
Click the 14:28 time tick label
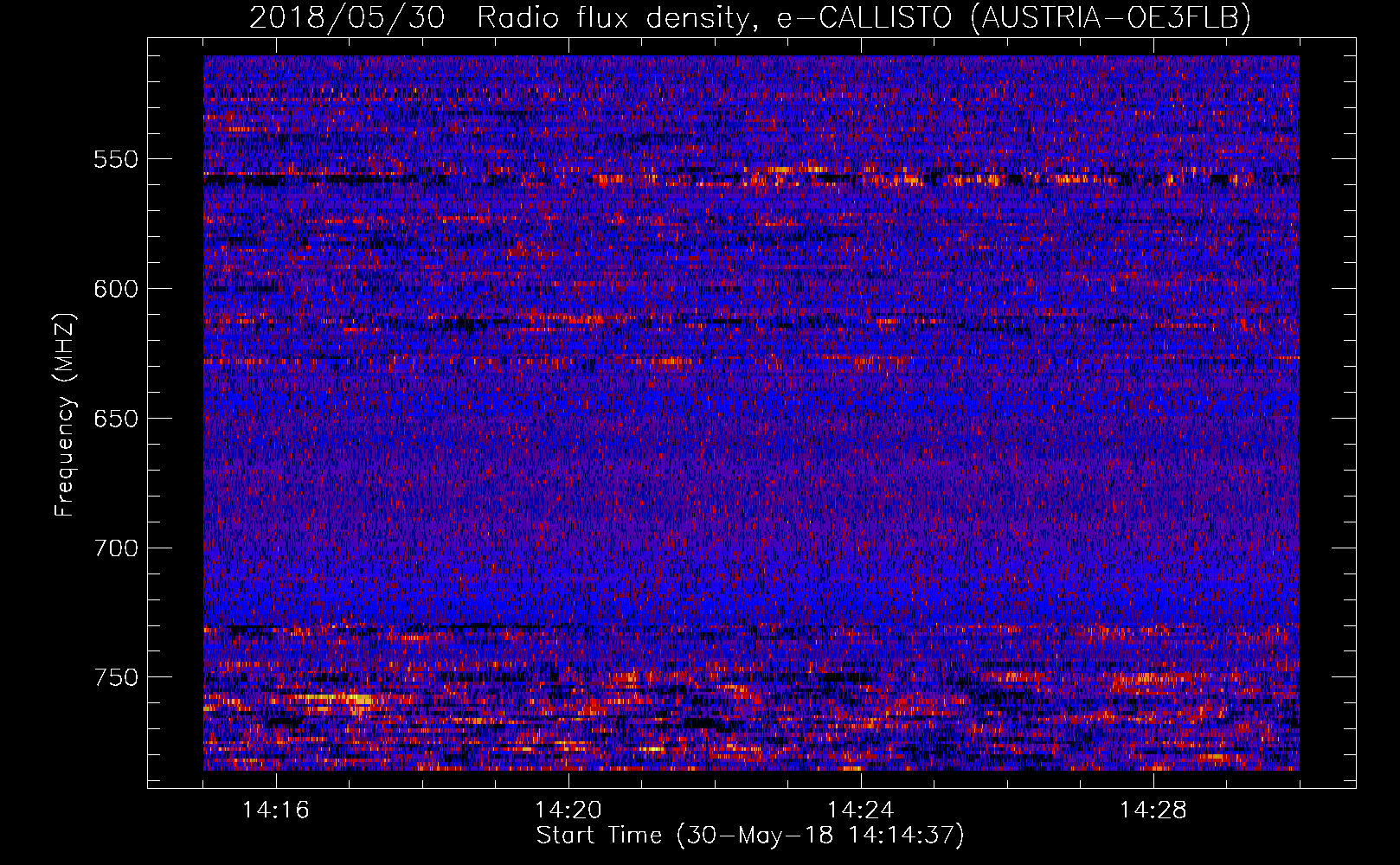1153,811
